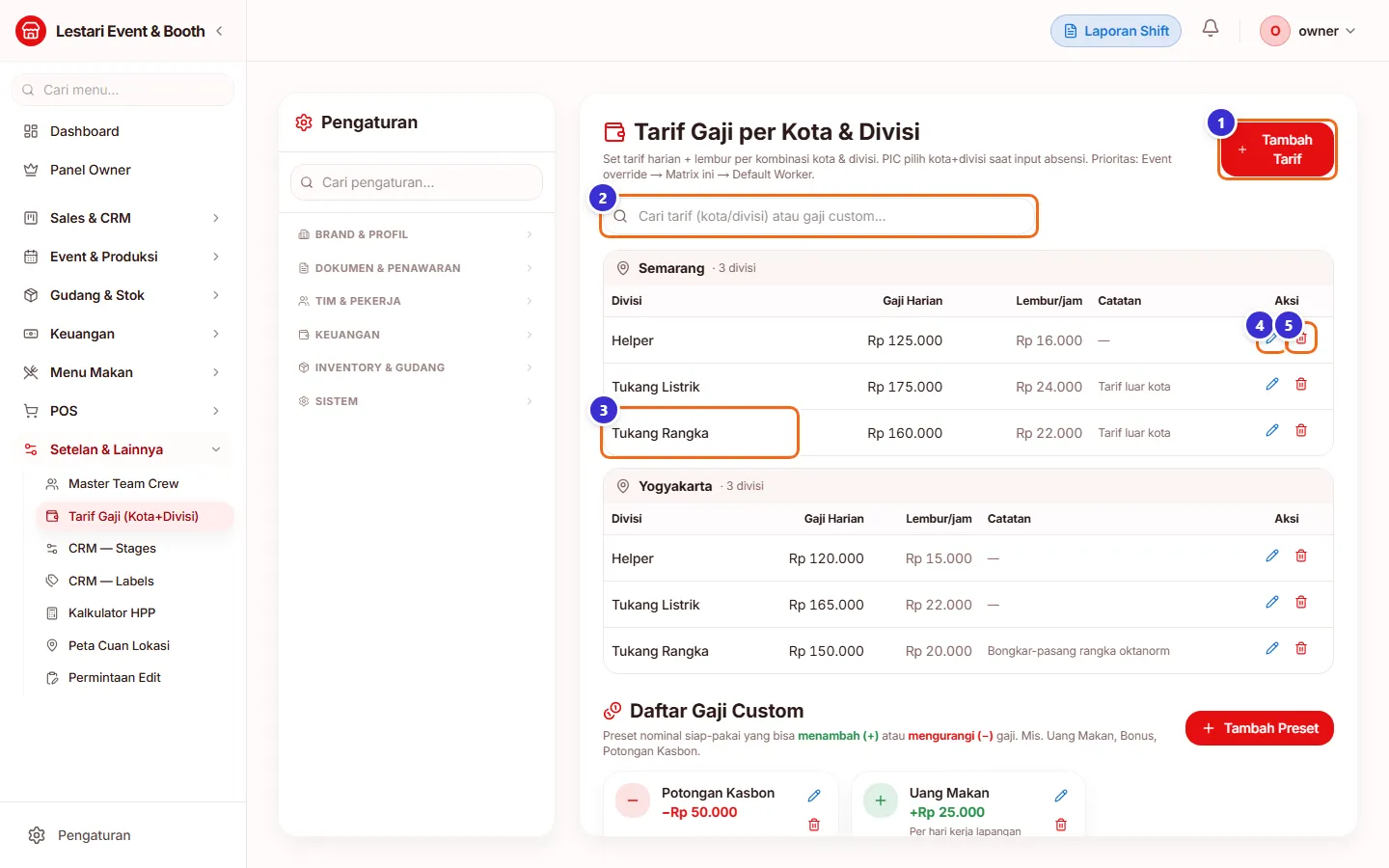Click the Cari tarif search field

819,216
